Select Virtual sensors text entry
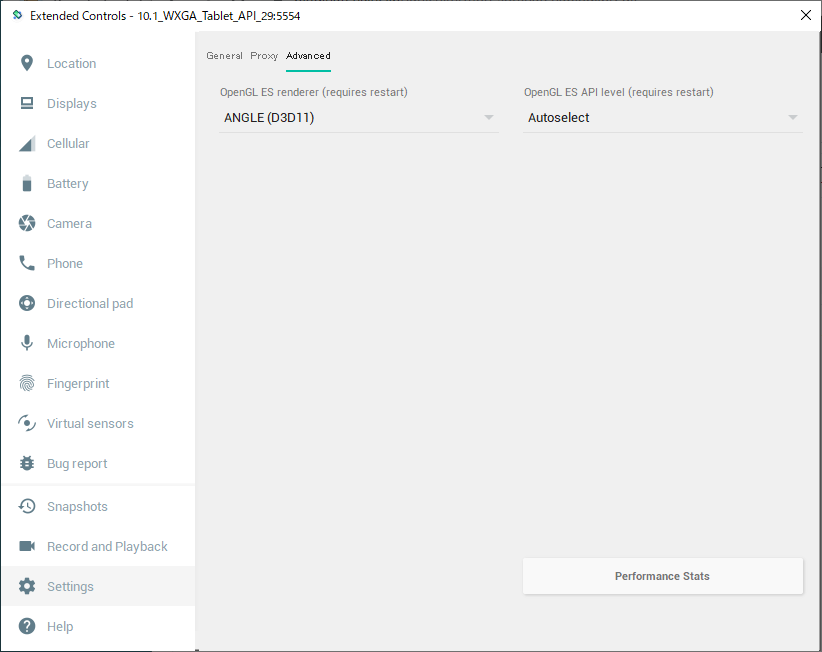The image size is (822, 652). pyautogui.click(x=90, y=423)
